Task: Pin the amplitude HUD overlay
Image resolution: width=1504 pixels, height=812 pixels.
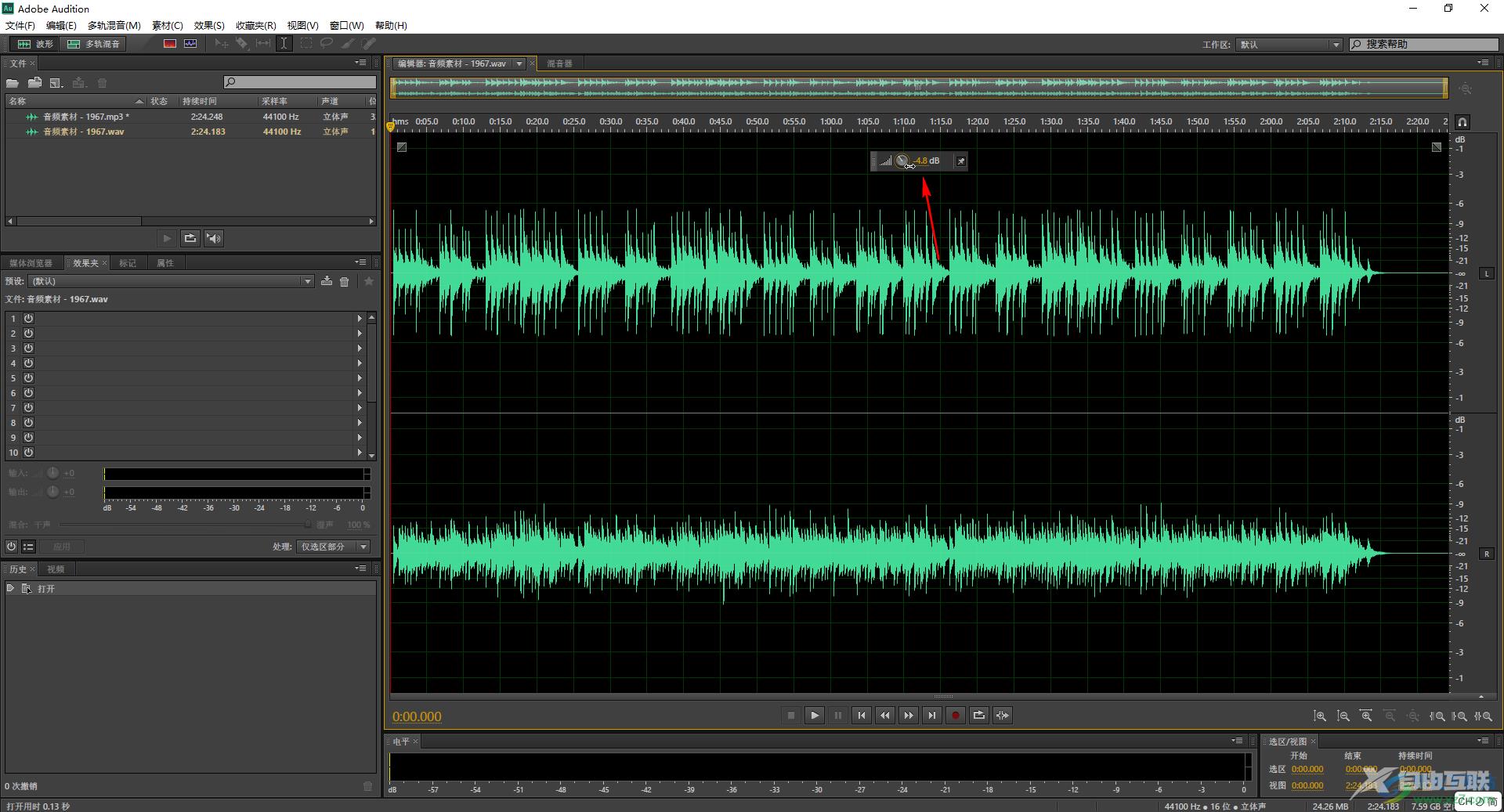Action: point(961,161)
